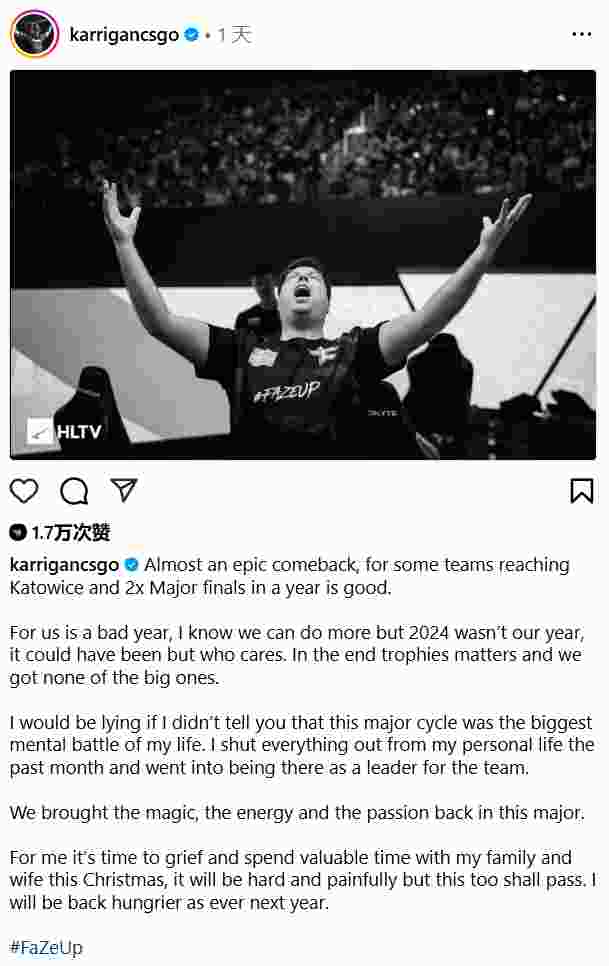Click the caption line 'We brought the magic'
Screen dimensions: 609x966
[297, 813]
